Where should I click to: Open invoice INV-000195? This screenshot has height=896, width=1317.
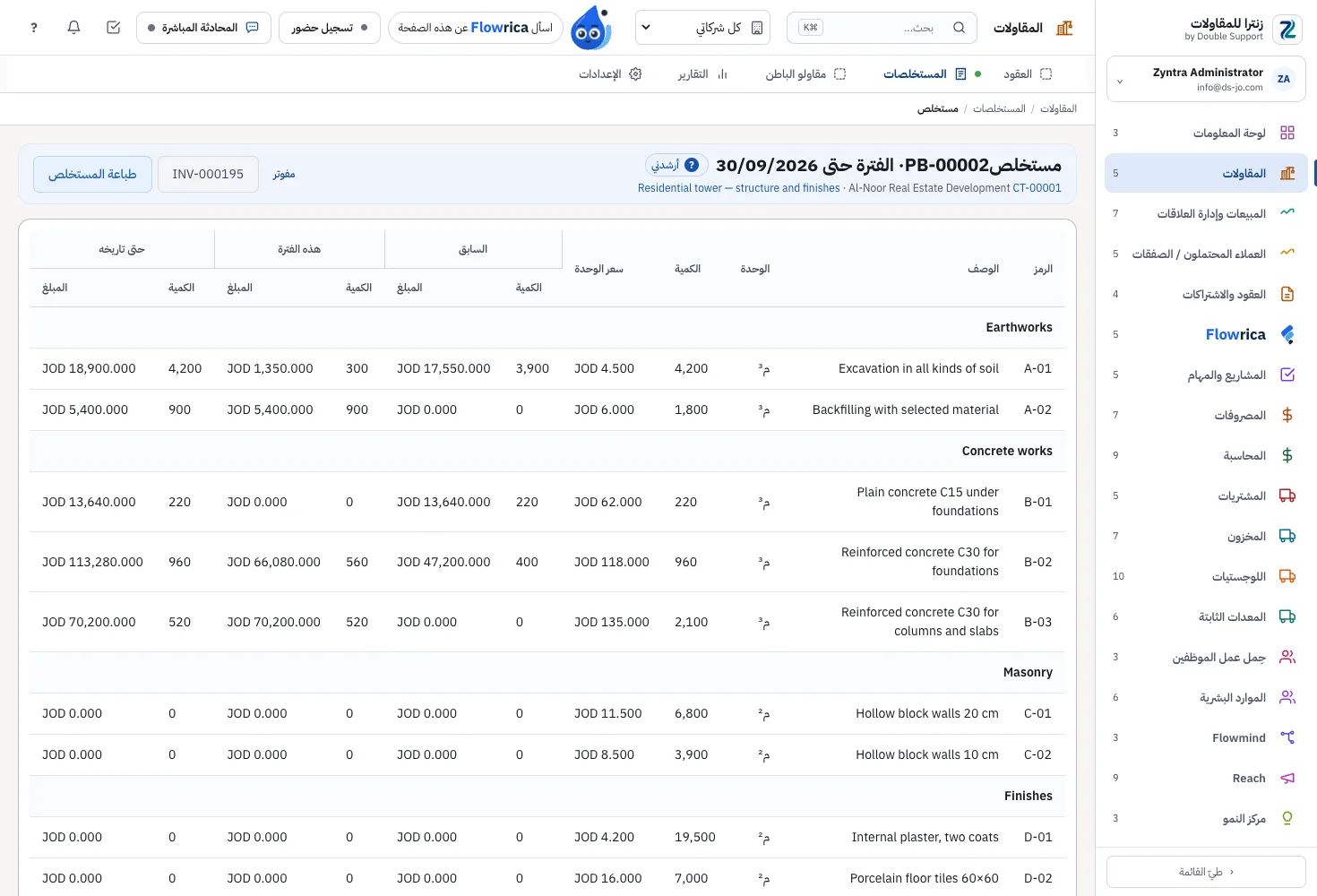coord(208,174)
